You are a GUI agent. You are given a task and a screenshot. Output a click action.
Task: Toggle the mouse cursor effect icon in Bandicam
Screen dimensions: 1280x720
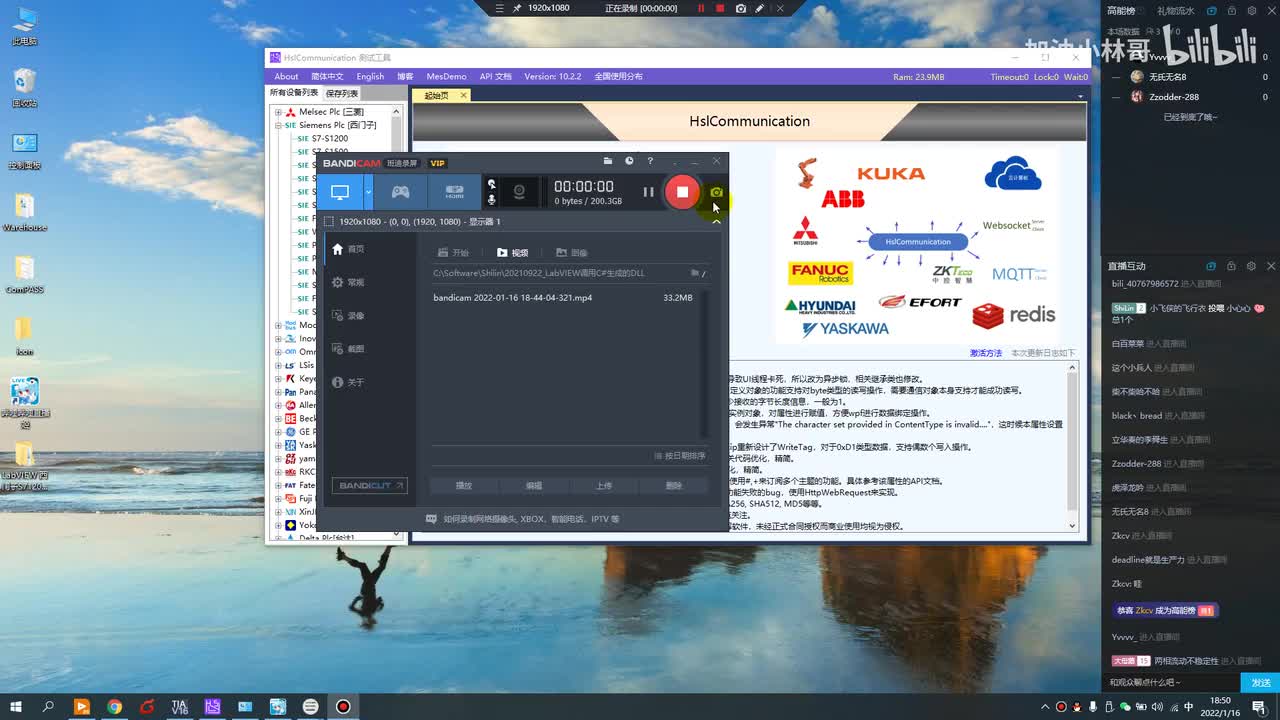point(491,184)
